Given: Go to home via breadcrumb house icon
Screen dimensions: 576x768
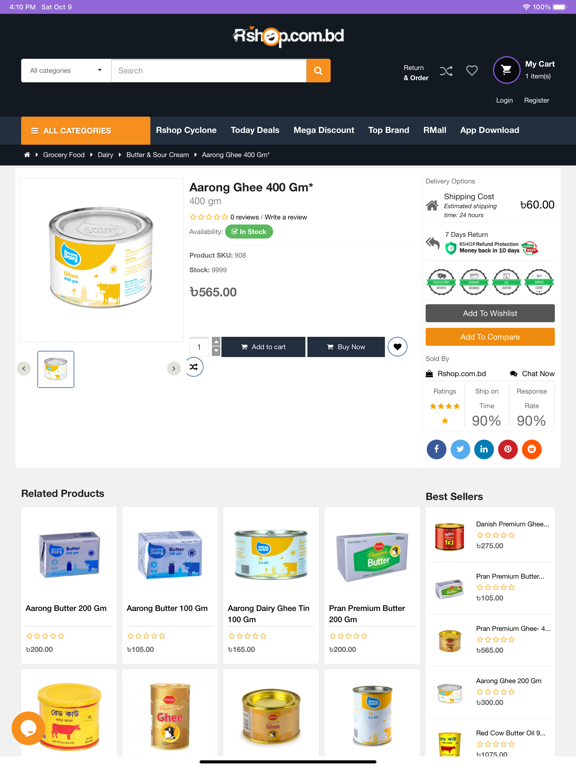Looking at the screenshot, I should pos(27,155).
